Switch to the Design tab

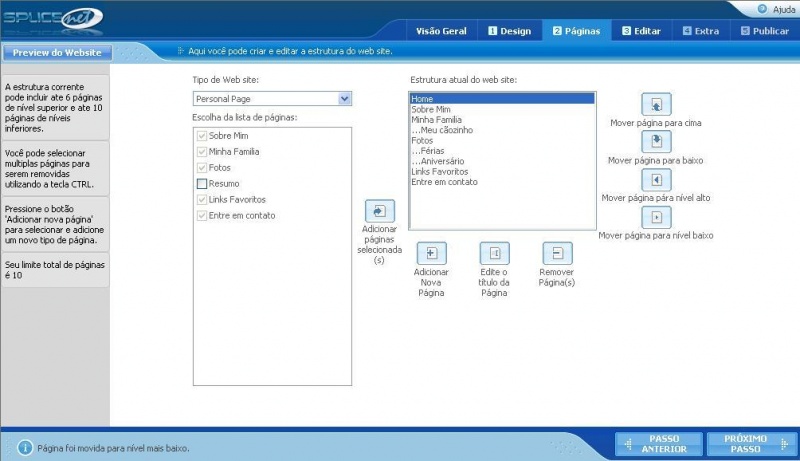[510, 31]
